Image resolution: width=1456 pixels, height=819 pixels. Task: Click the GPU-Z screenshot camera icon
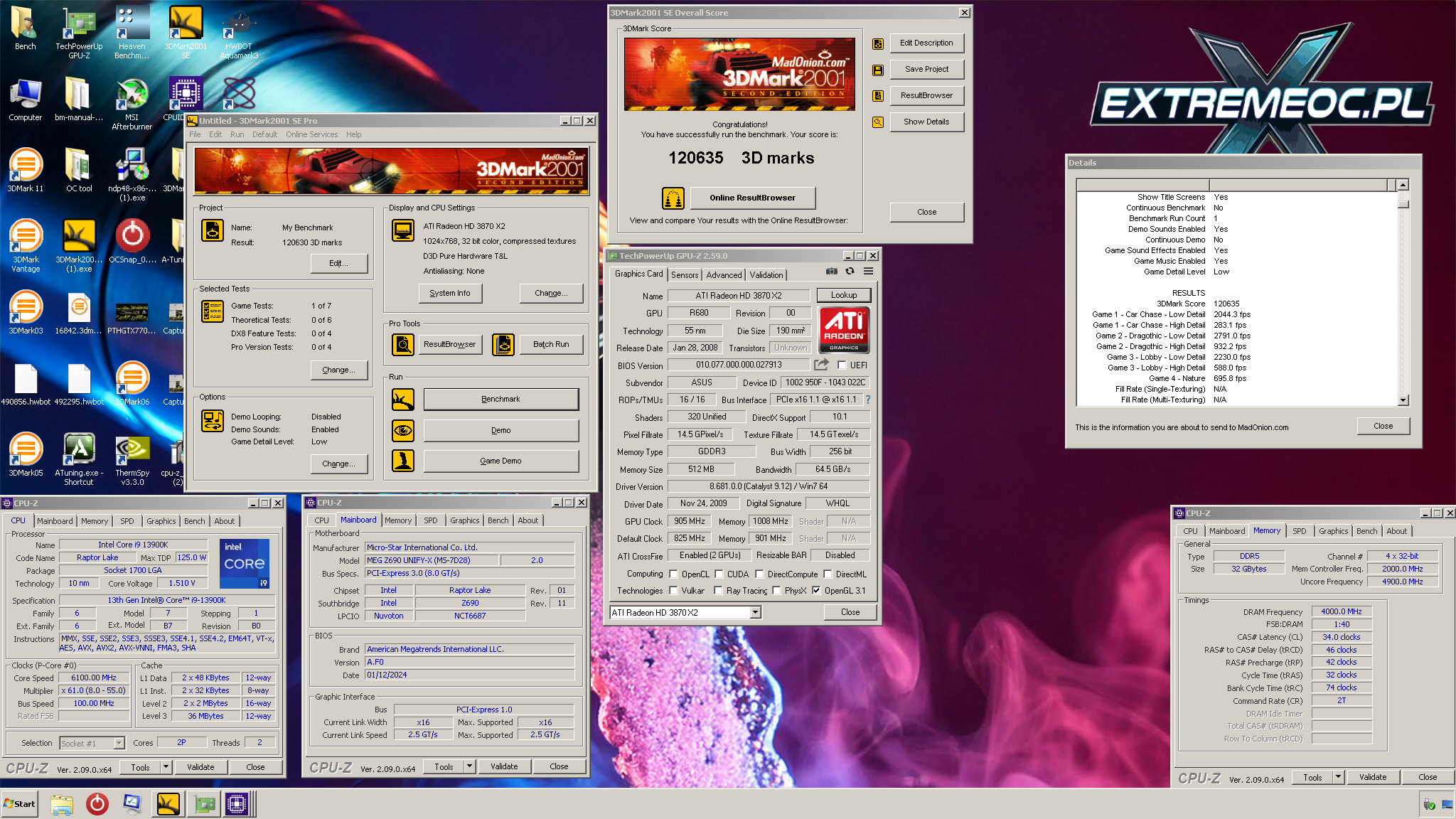[832, 271]
